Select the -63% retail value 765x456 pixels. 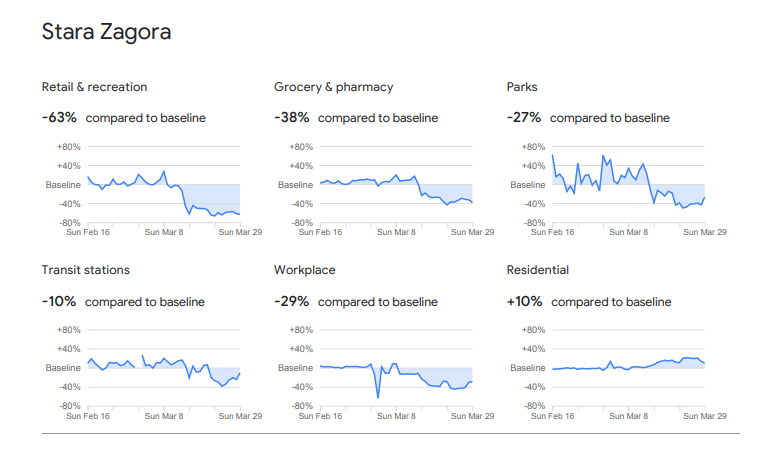coord(59,118)
